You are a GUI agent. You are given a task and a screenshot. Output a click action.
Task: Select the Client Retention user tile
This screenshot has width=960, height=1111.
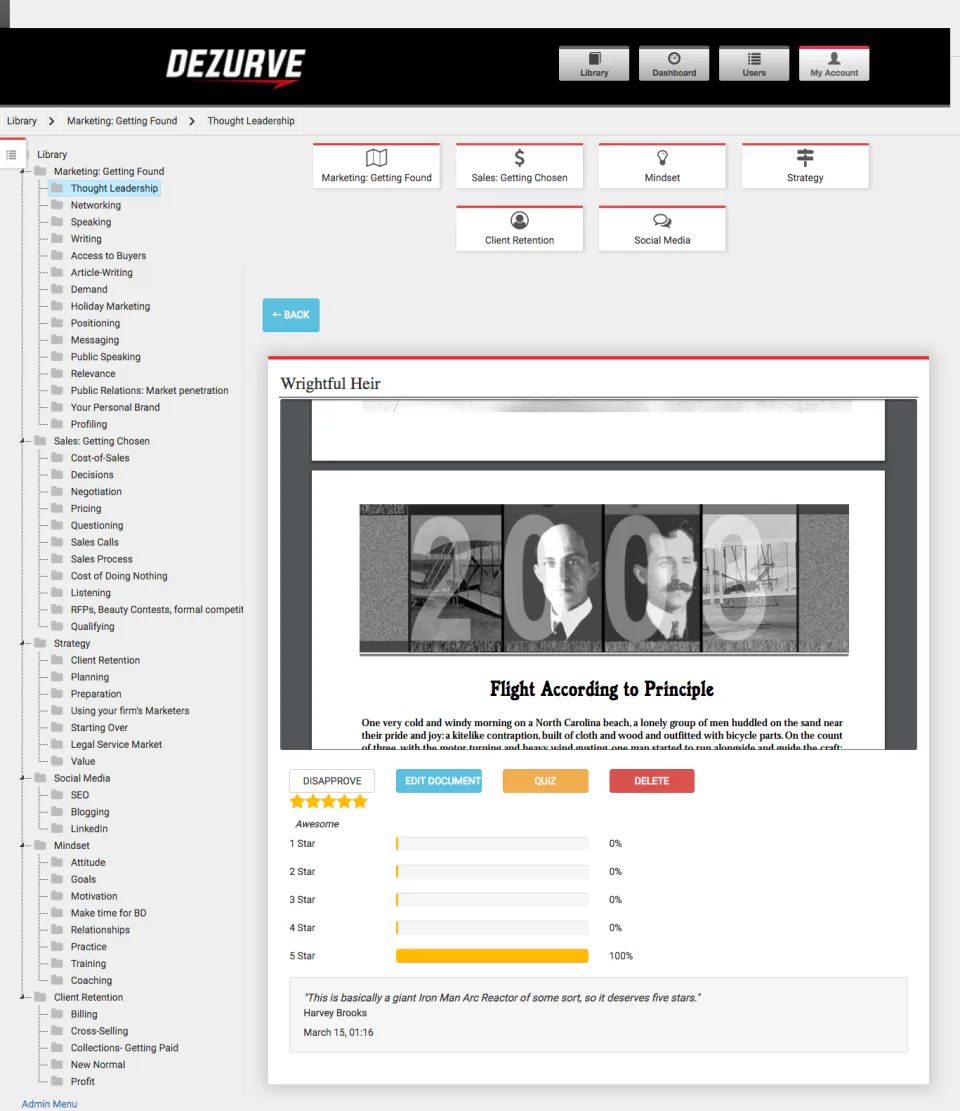pos(519,228)
